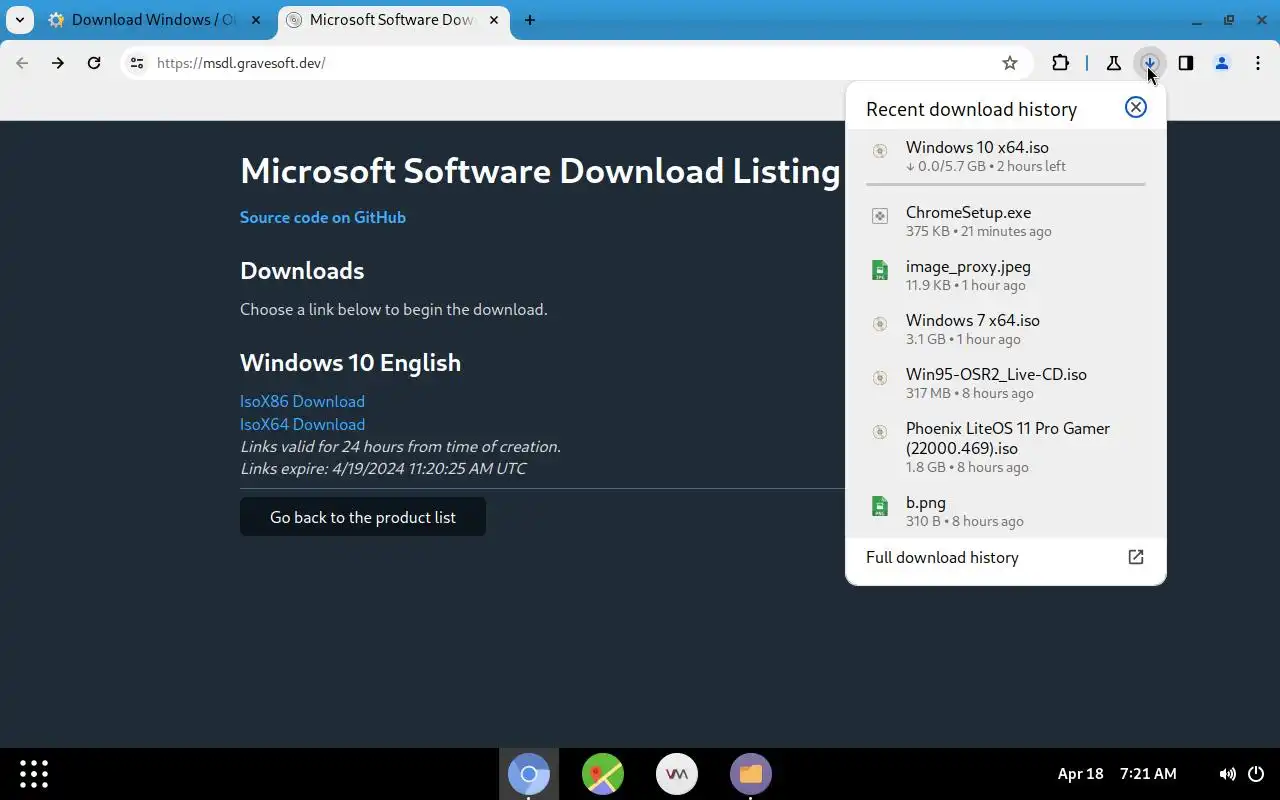The image size is (1280, 800).
Task: Go back to the product list
Action: [363, 517]
